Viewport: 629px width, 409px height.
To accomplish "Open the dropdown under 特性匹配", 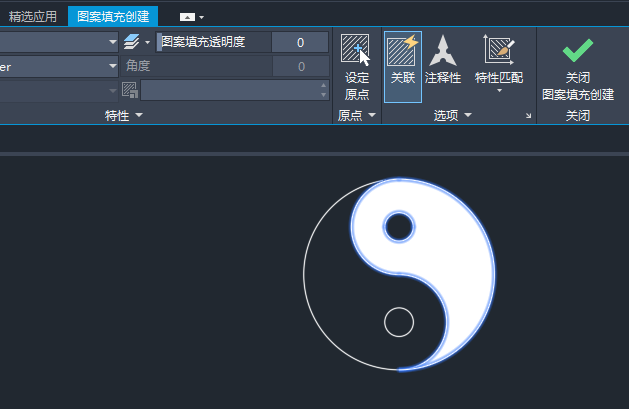I will (x=499, y=91).
